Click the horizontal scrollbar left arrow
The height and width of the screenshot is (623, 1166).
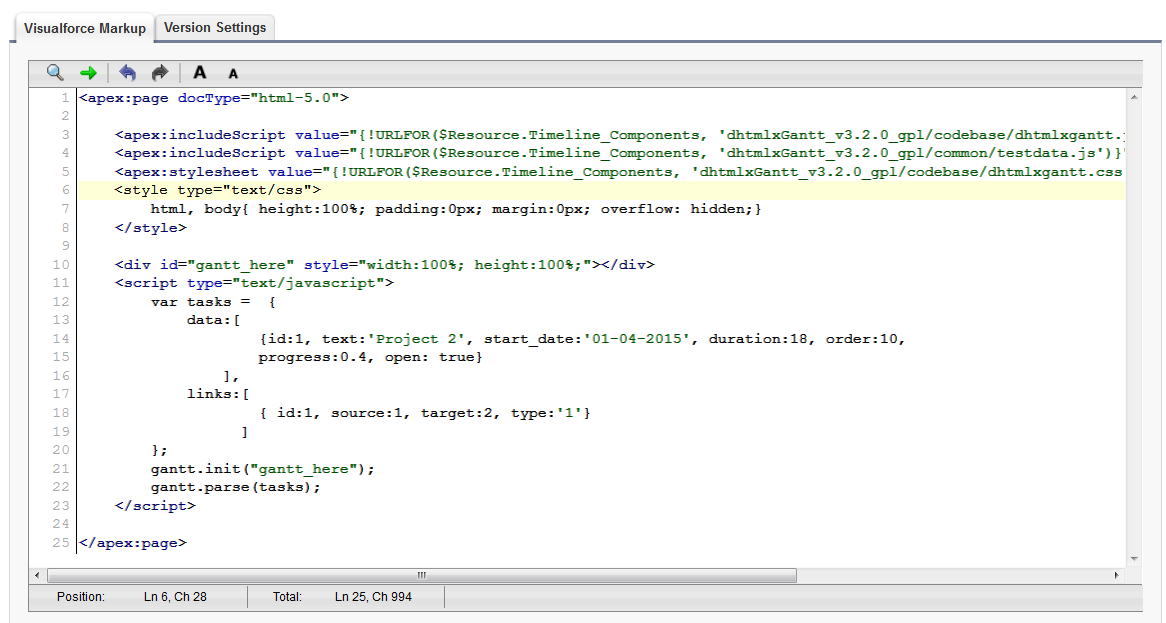coord(37,575)
